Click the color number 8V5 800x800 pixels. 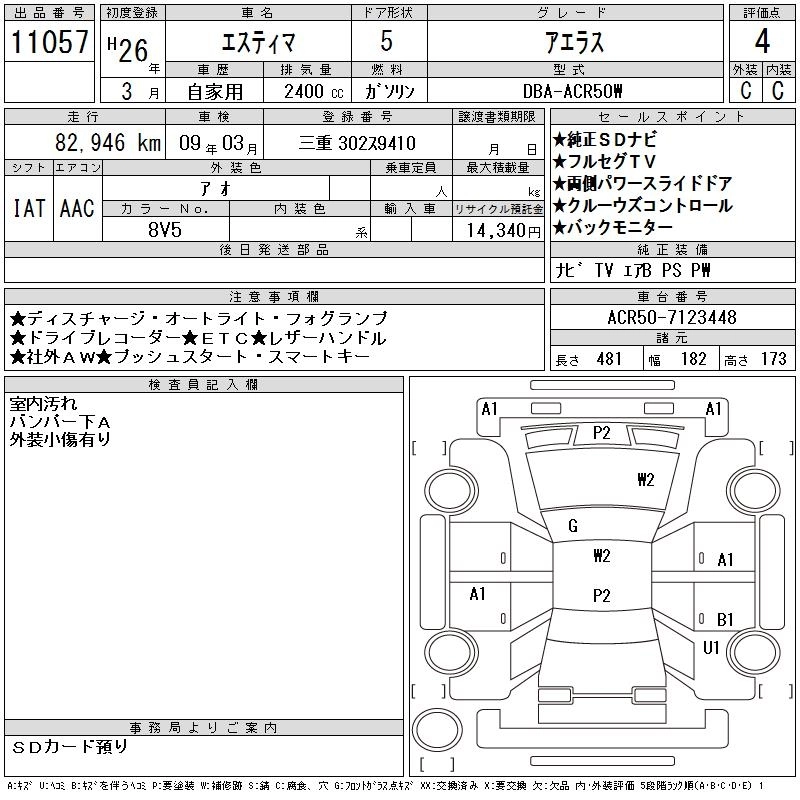[165, 230]
